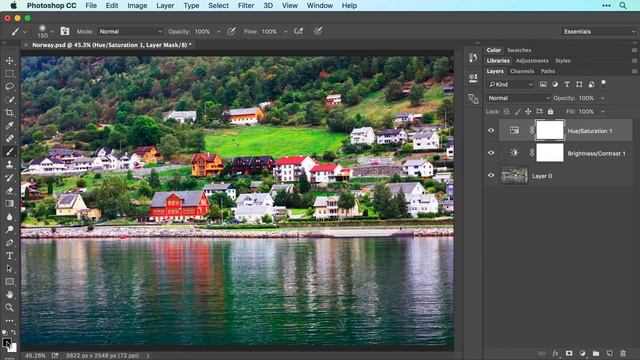640x360 pixels.
Task: Select the Clone Stamp tool
Action: tap(9, 164)
